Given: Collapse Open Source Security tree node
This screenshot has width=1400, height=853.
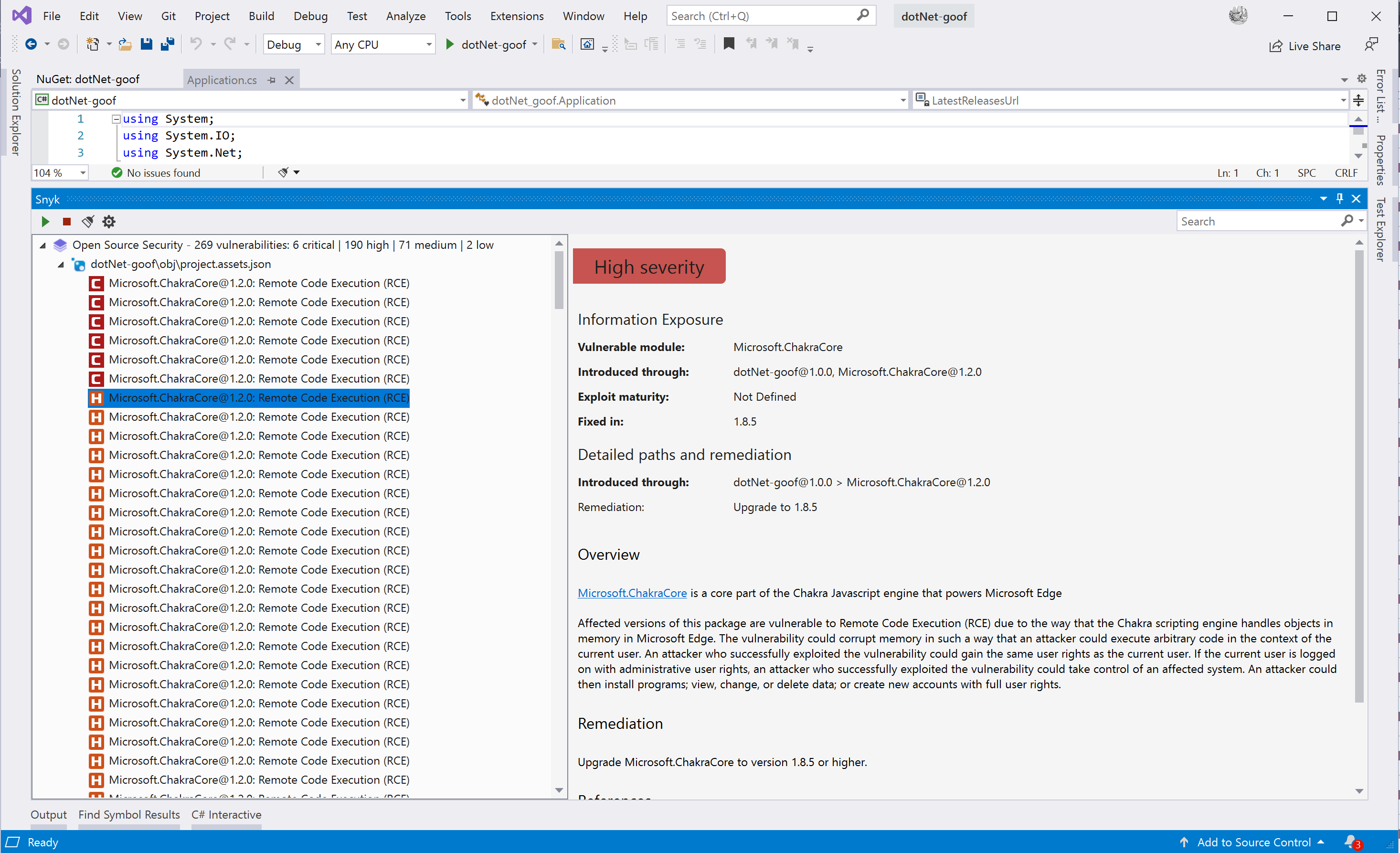Looking at the screenshot, I should 42,245.
